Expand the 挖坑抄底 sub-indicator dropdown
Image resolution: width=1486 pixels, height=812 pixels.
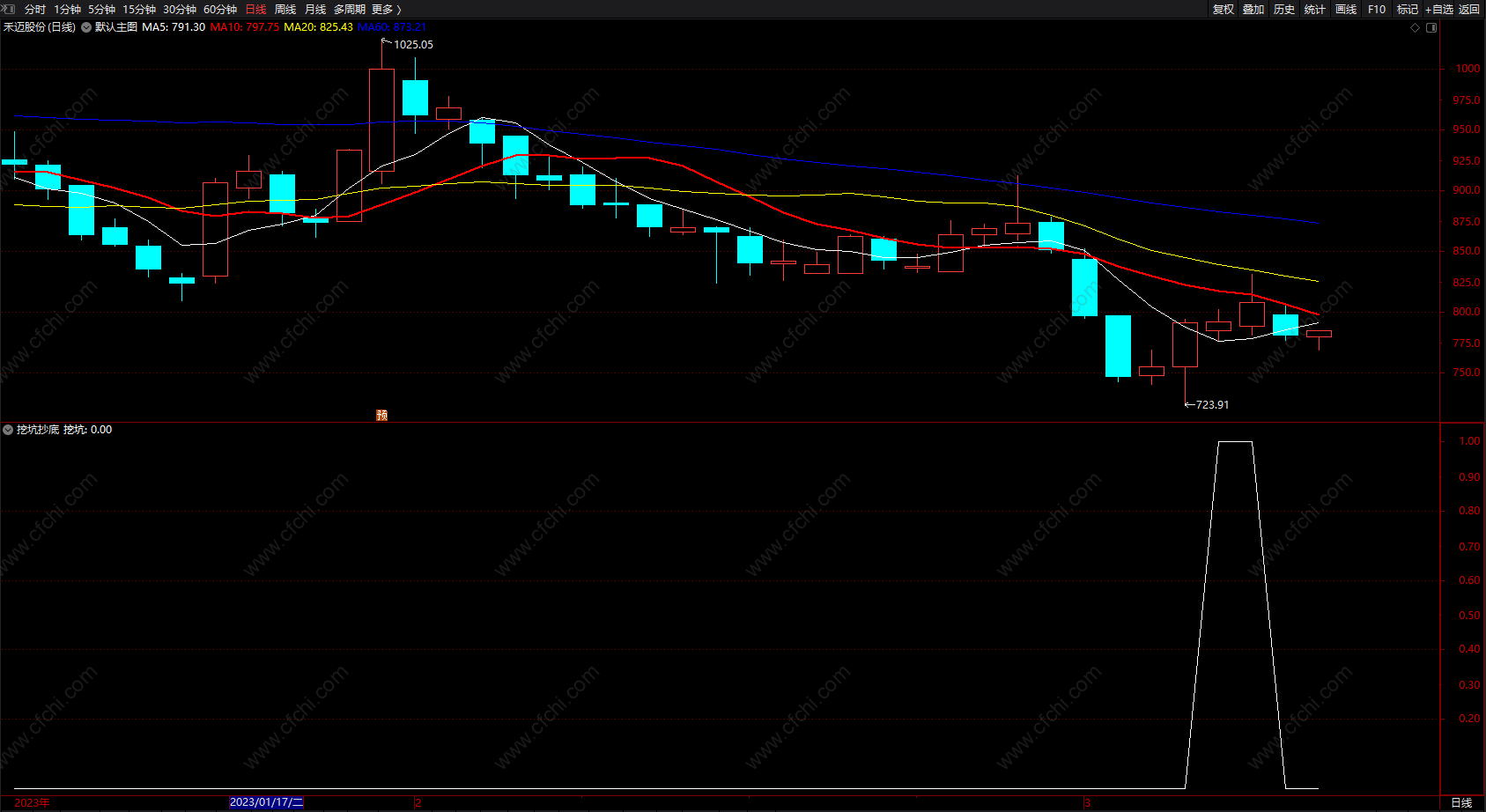(x=8, y=430)
